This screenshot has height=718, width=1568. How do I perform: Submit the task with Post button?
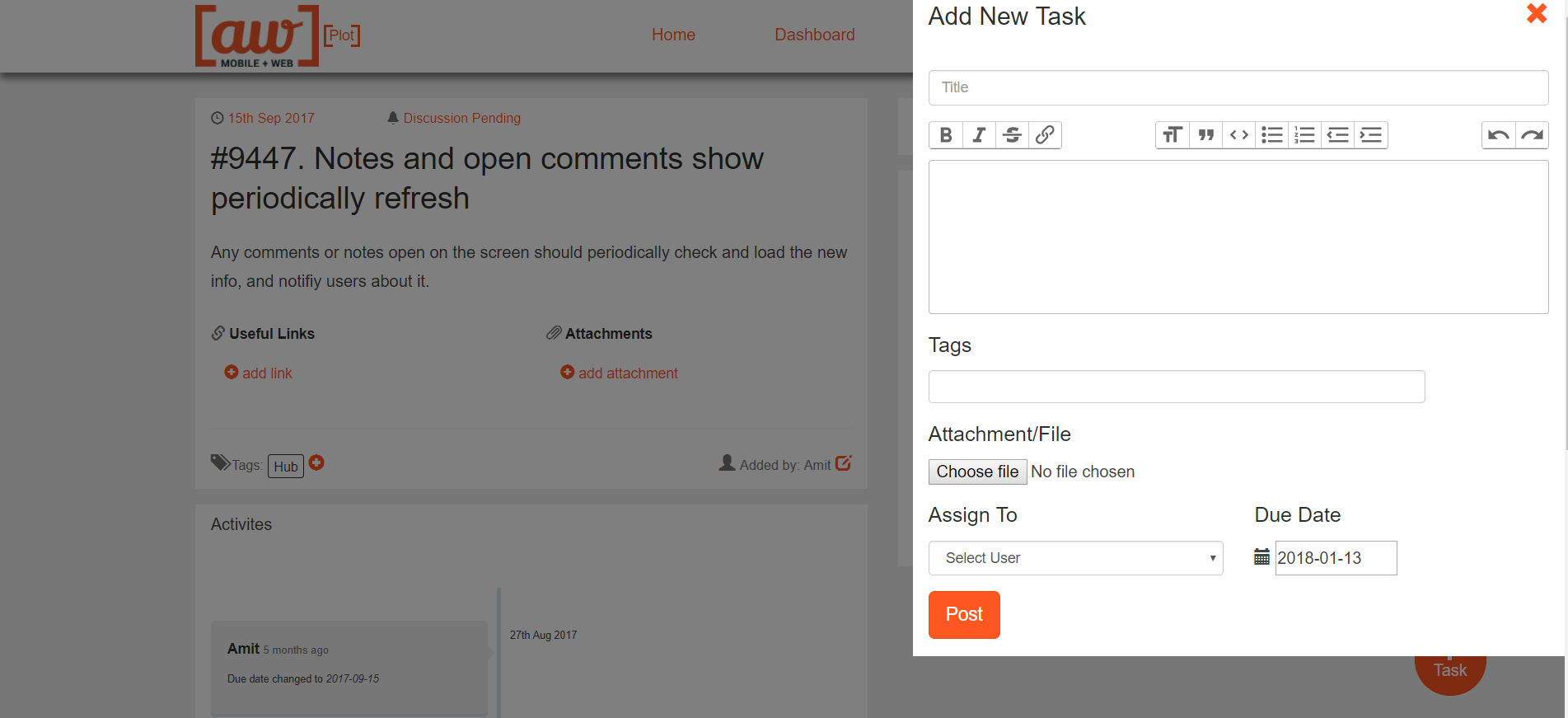pos(964,615)
